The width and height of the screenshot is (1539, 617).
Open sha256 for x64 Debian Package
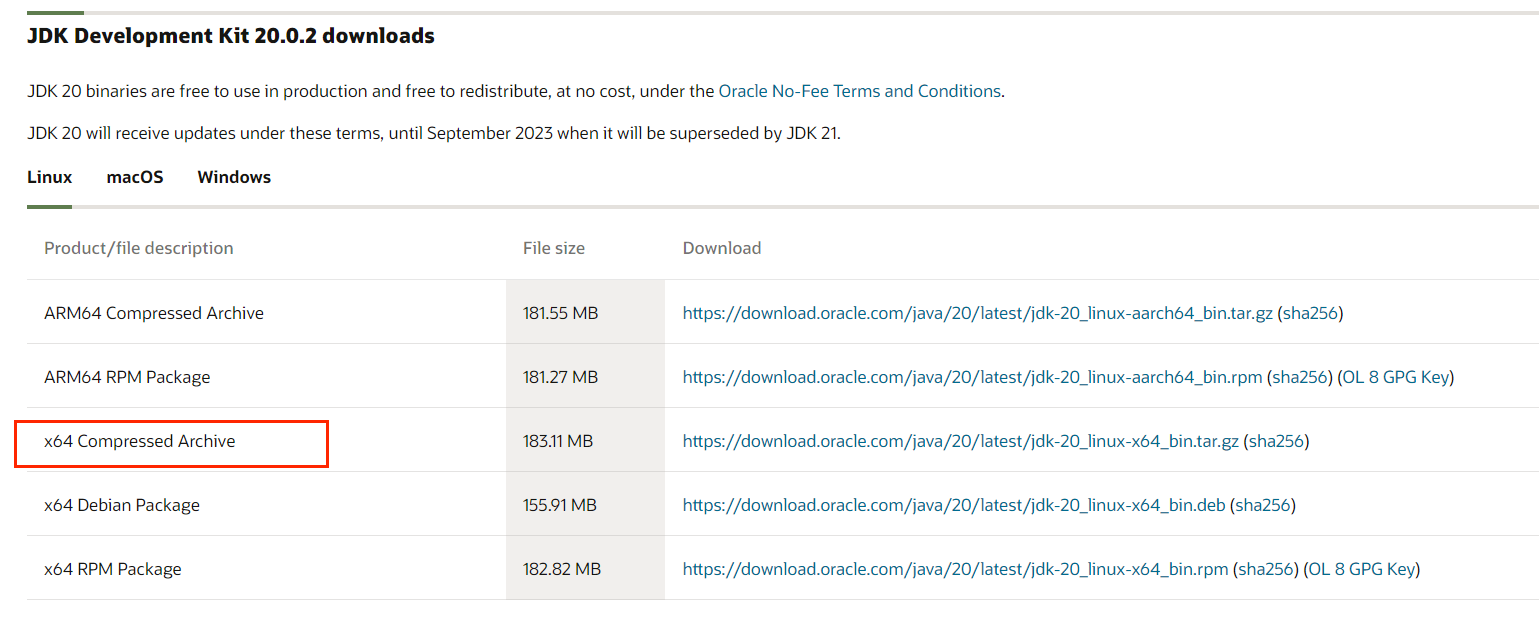click(x=1264, y=505)
